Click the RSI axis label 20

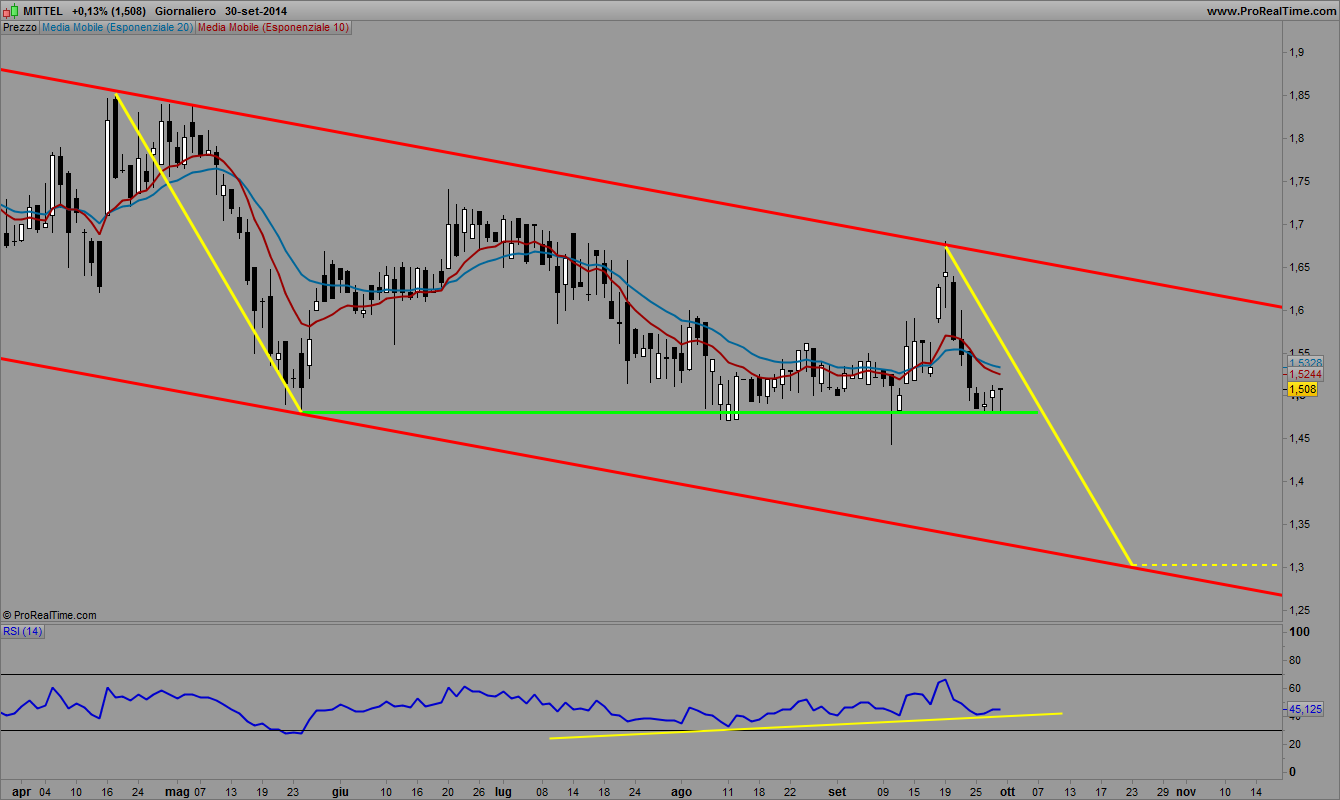tap(1296, 744)
